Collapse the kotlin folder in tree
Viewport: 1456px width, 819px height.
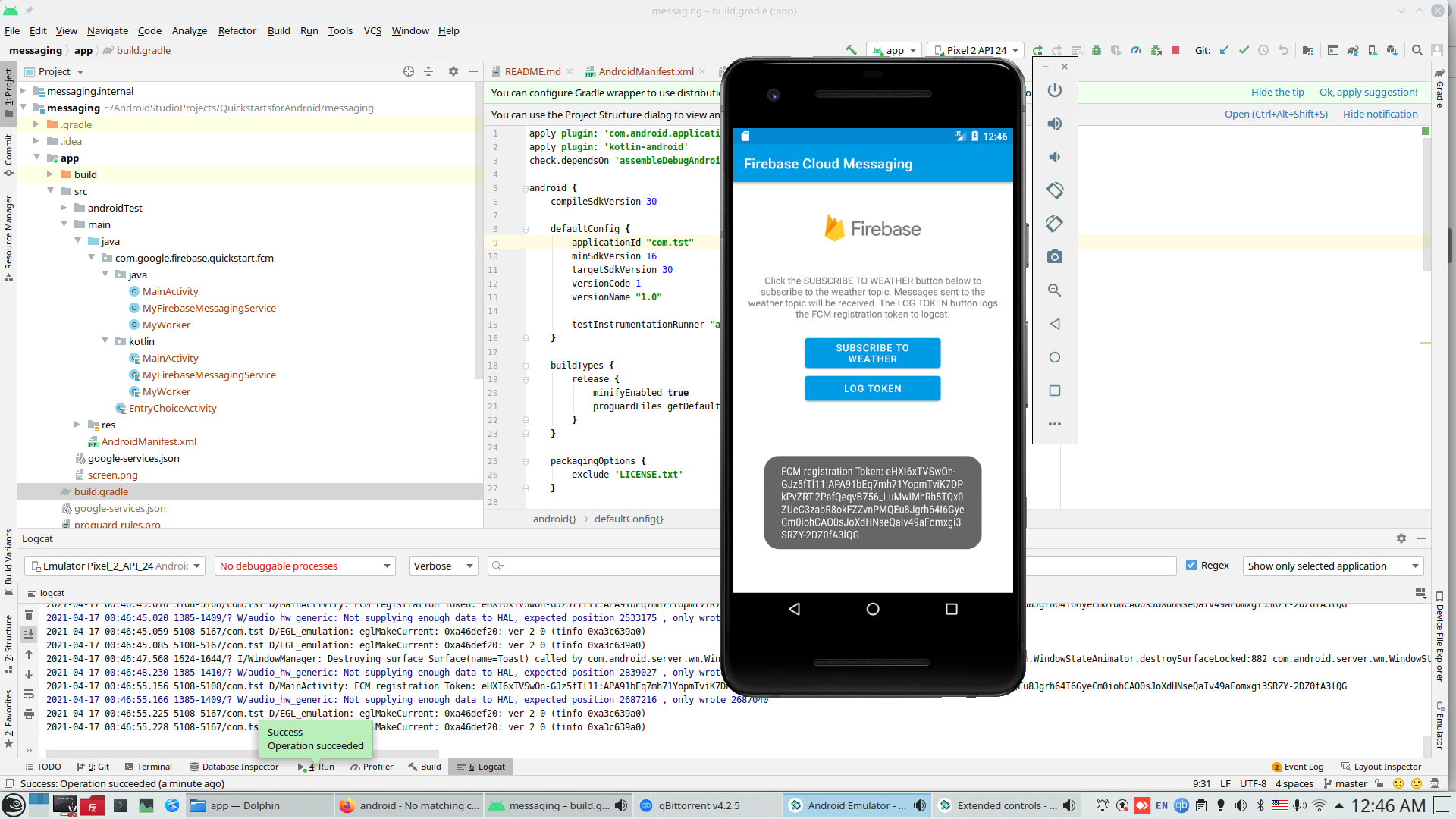pos(106,341)
